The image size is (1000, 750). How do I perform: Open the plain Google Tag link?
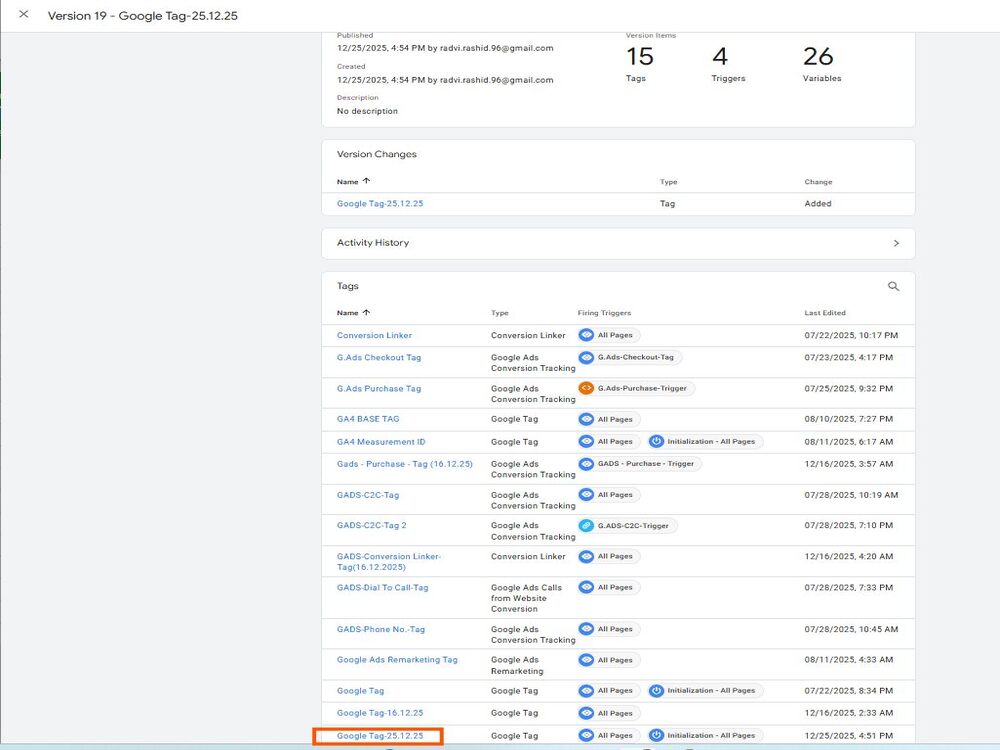tap(360, 691)
